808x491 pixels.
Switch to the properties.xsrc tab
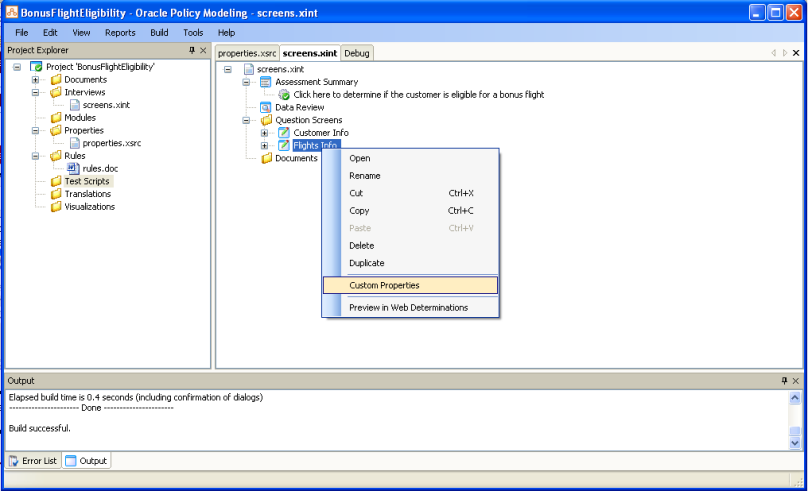tap(247, 53)
